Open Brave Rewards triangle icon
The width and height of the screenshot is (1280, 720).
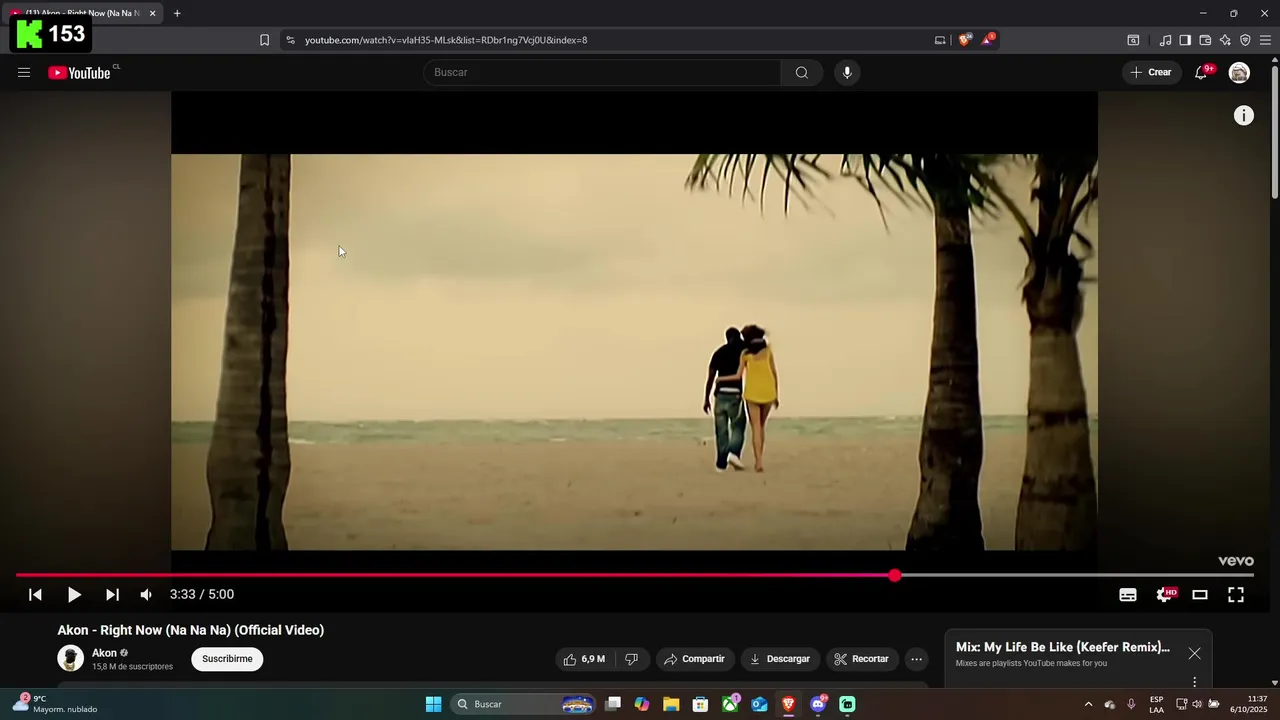(x=988, y=40)
